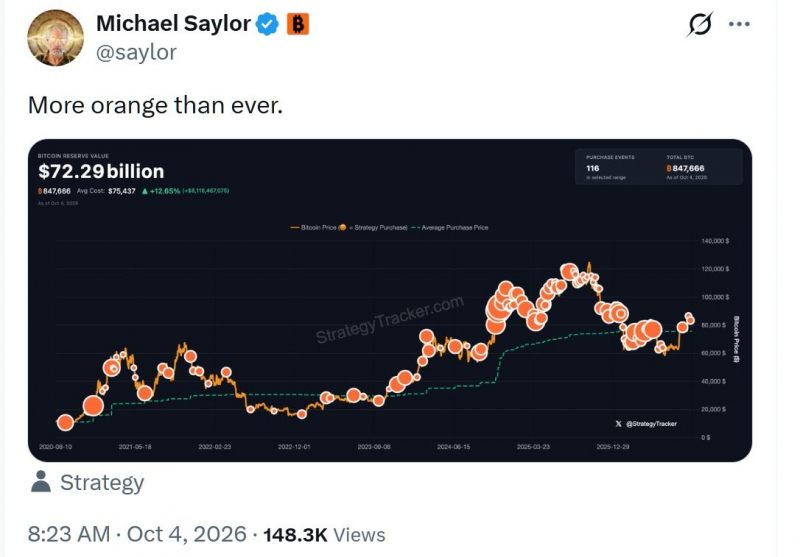Open the Strategy tagged account link

(x=102, y=483)
